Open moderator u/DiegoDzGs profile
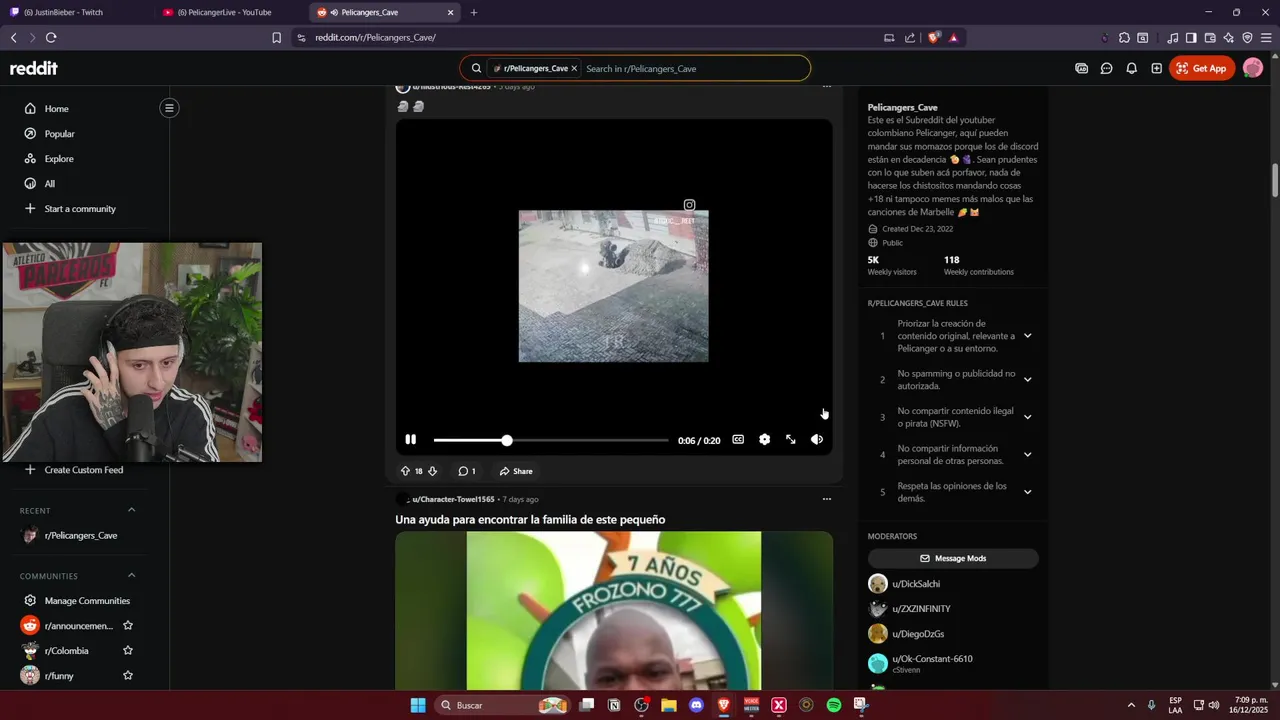The height and width of the screenshot is (720, 1280). tap(918, 634)
